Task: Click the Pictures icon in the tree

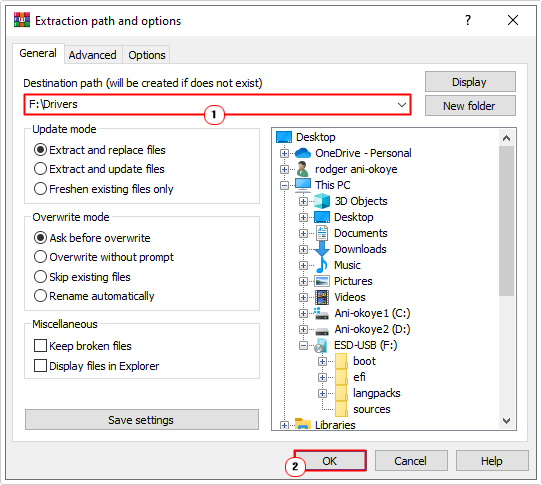Action: click(322, 281)
